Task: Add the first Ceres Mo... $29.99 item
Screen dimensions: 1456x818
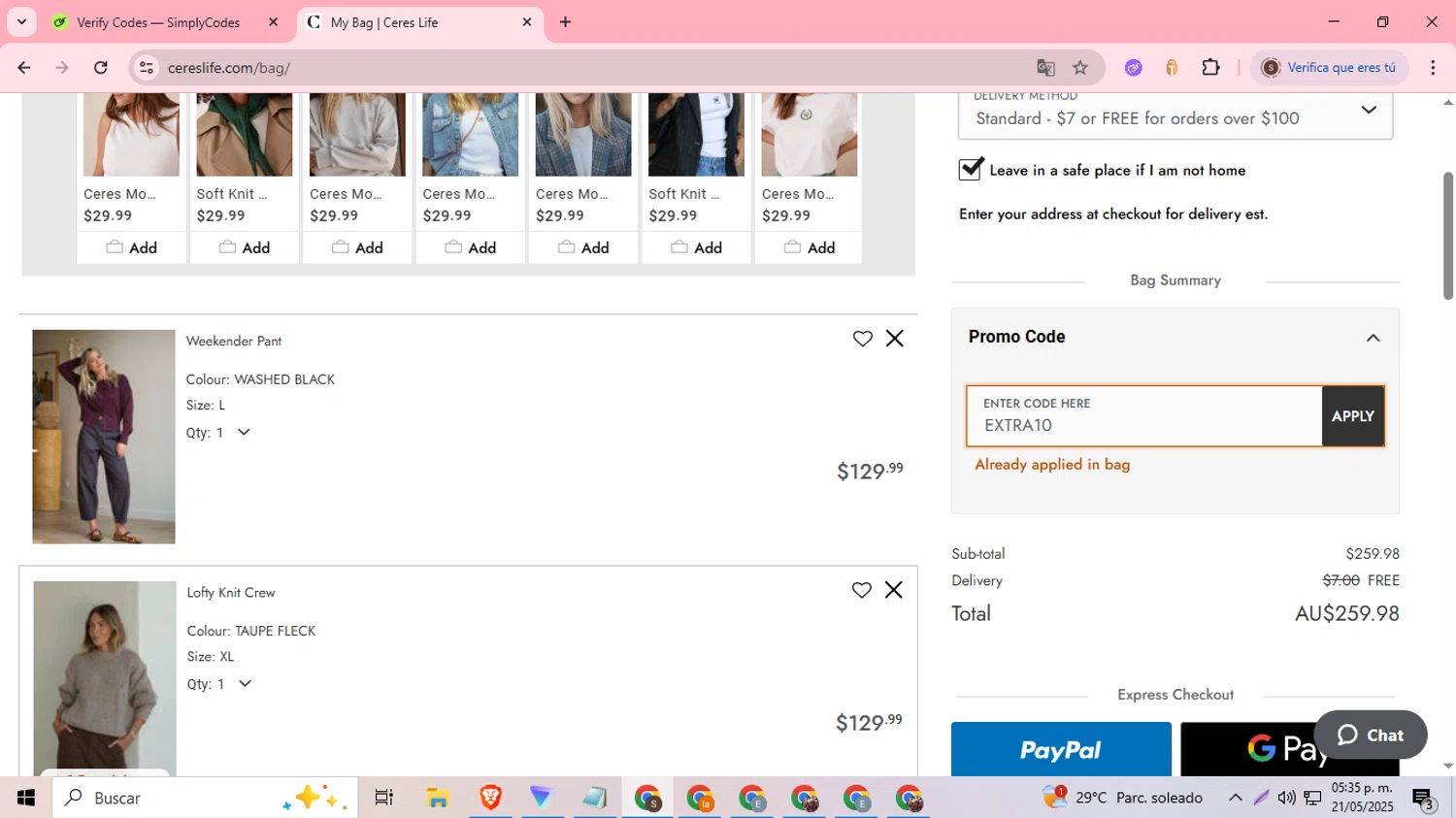Action: coord(131,247)
